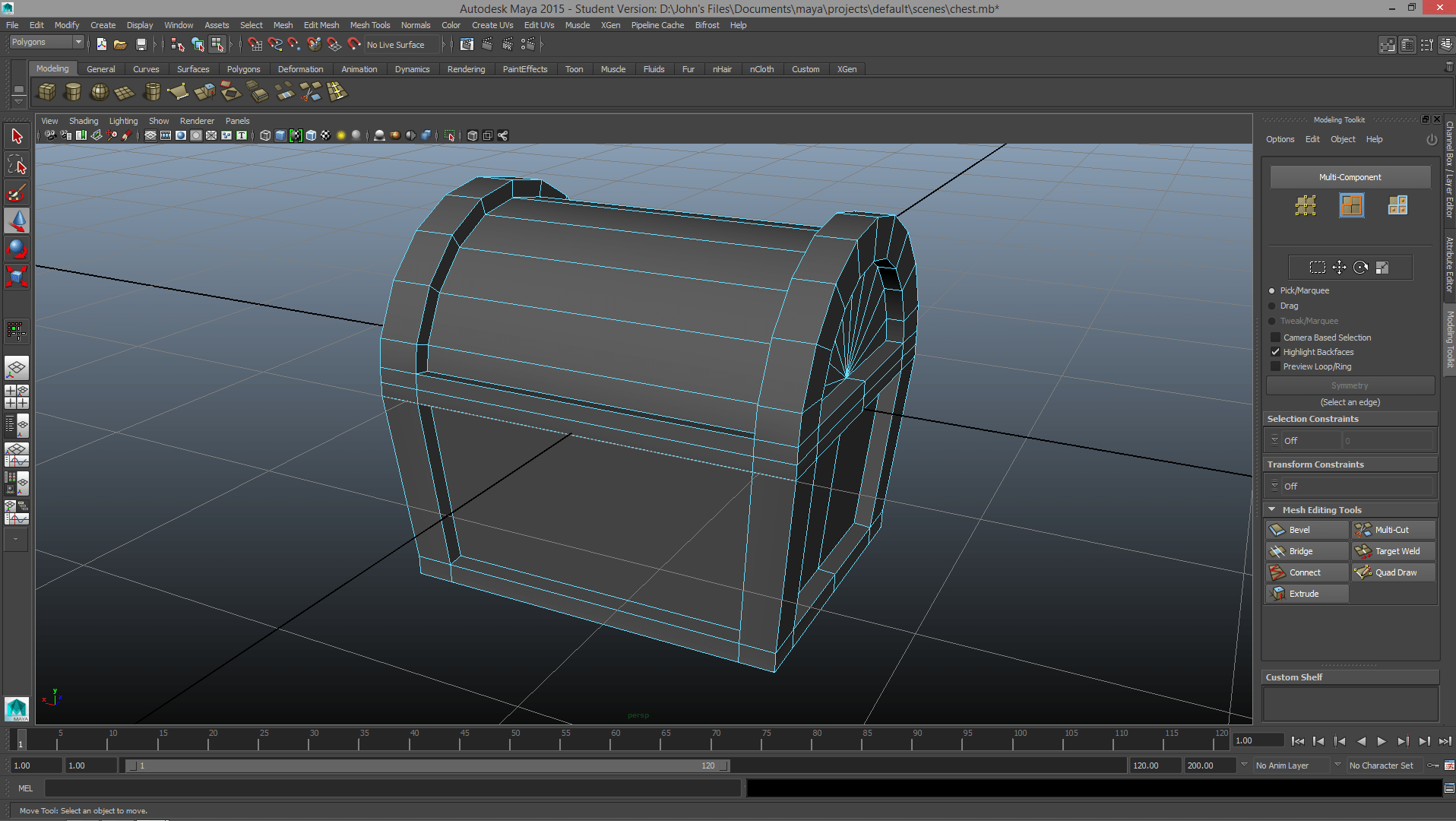
Task: Click the polygon sphere shelf icon
Action: [x=99, y=93]
